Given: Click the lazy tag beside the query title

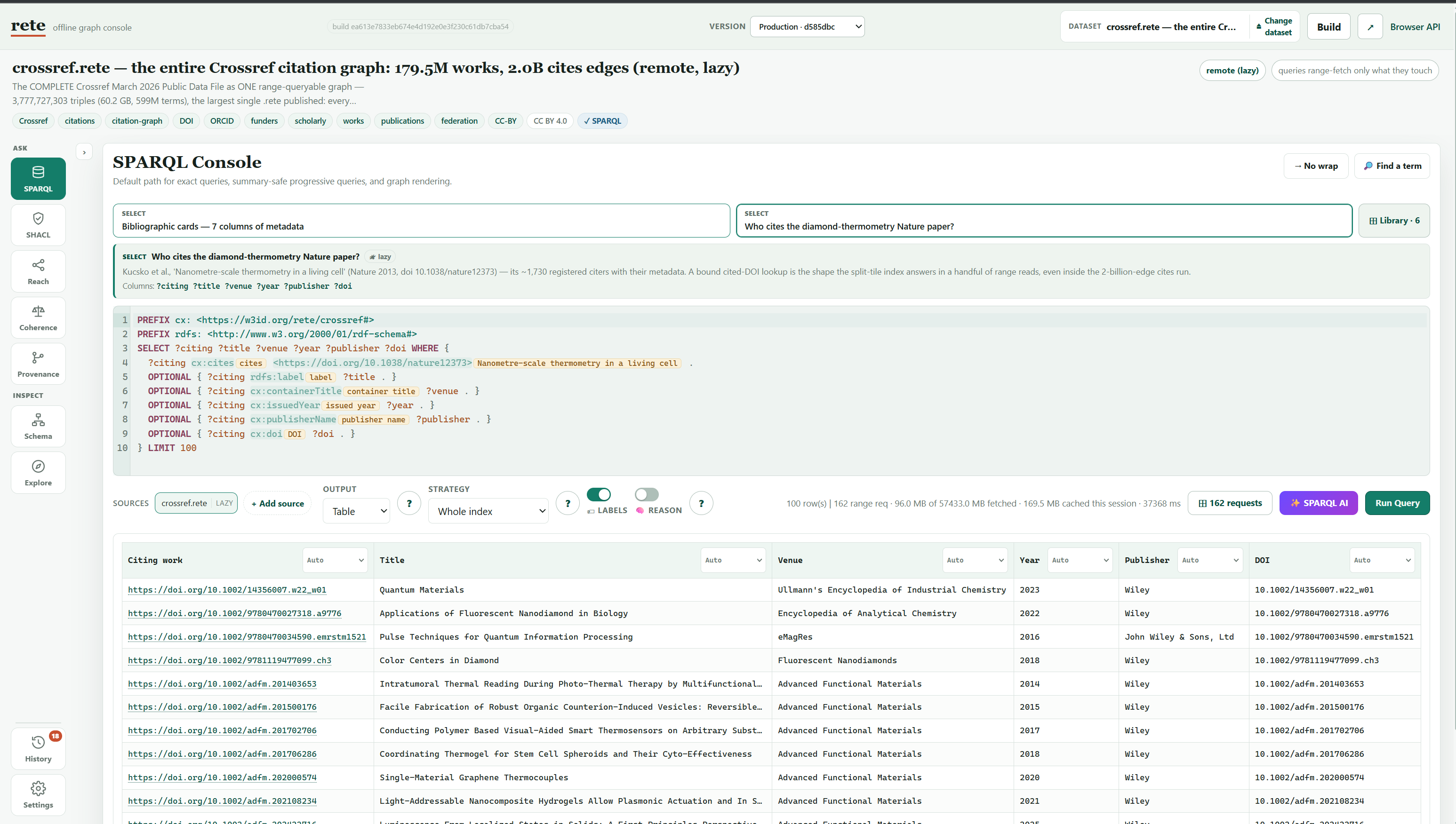Looking at the screenshot, I should coord(380,257).
